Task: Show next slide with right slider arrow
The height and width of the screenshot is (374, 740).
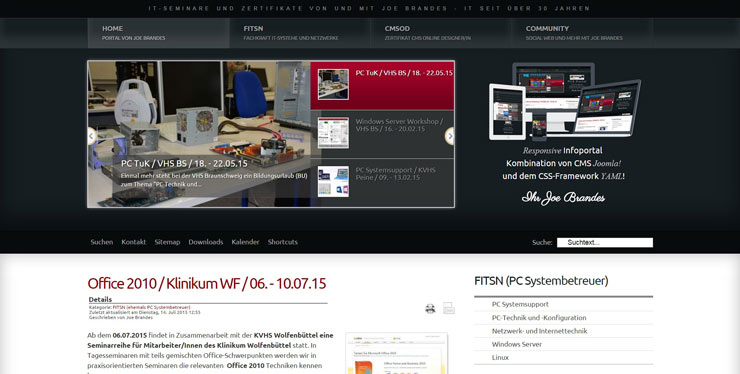Action: 450,136
